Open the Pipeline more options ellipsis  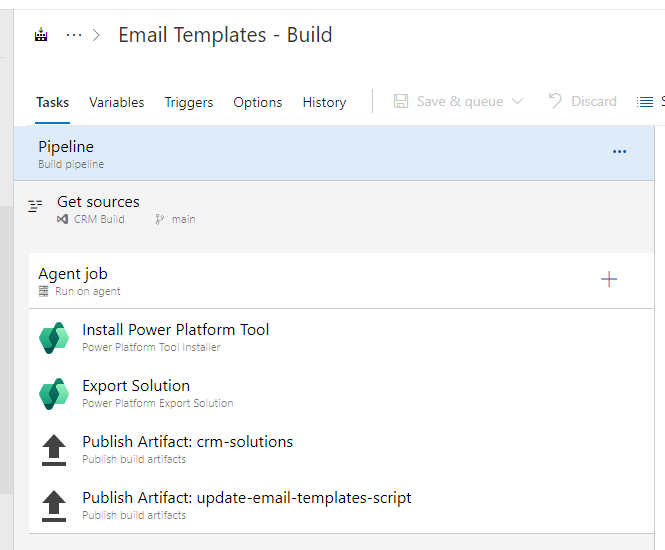pyautogui.click(x=619, y=152)
